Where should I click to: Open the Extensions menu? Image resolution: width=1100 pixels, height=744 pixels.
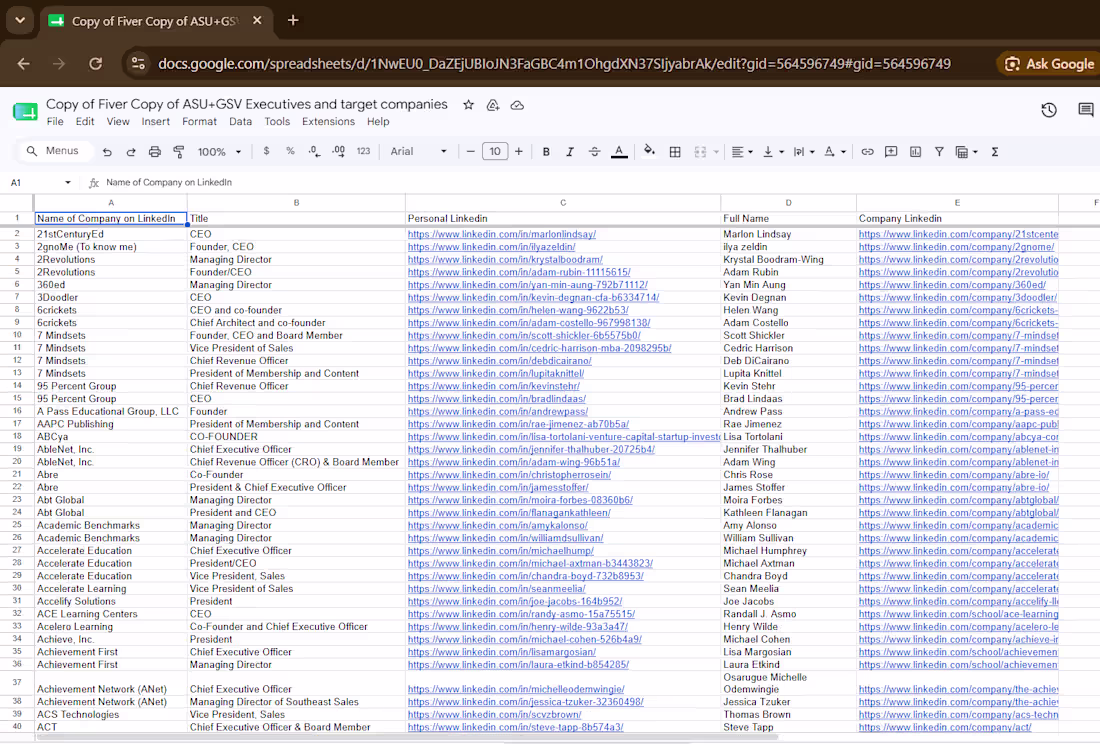click(328, 121)
